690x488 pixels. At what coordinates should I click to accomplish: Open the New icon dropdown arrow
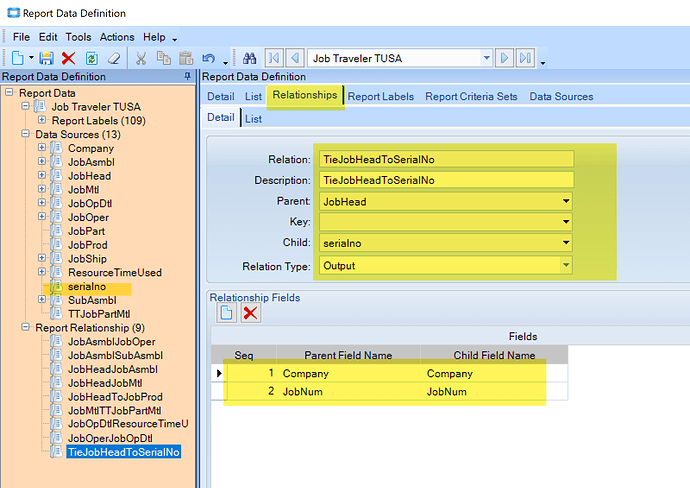point(31,58)
